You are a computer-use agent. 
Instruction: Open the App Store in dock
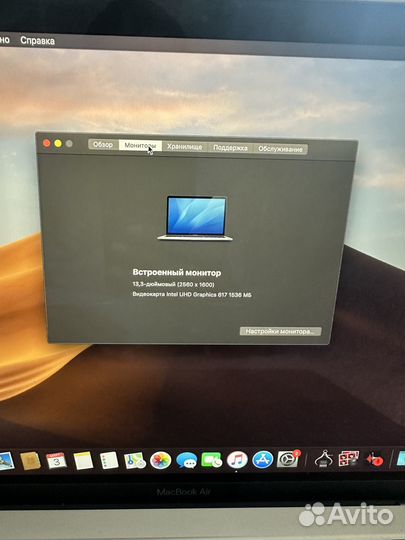[262, 460]
